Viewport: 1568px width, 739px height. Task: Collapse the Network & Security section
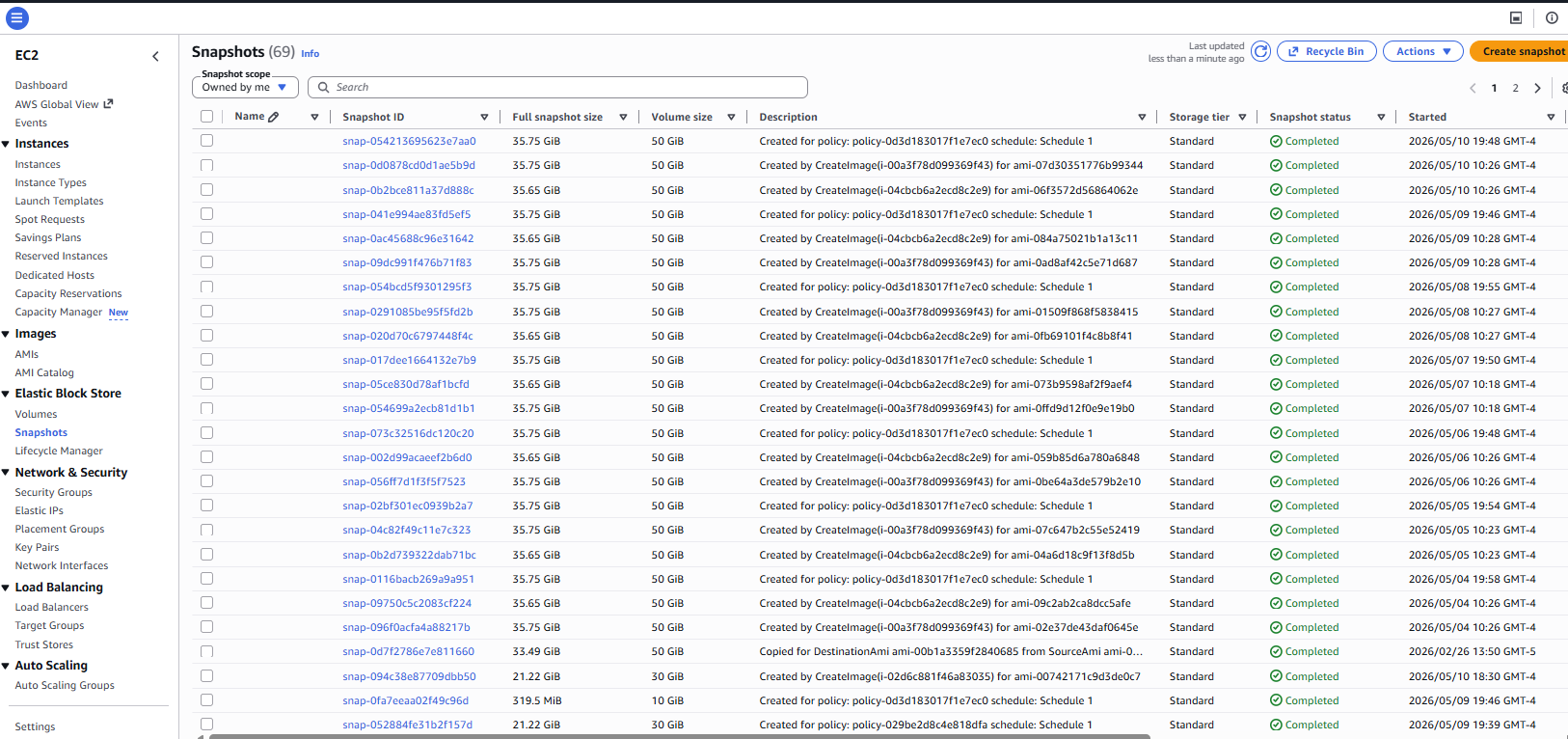coord(6,473)
